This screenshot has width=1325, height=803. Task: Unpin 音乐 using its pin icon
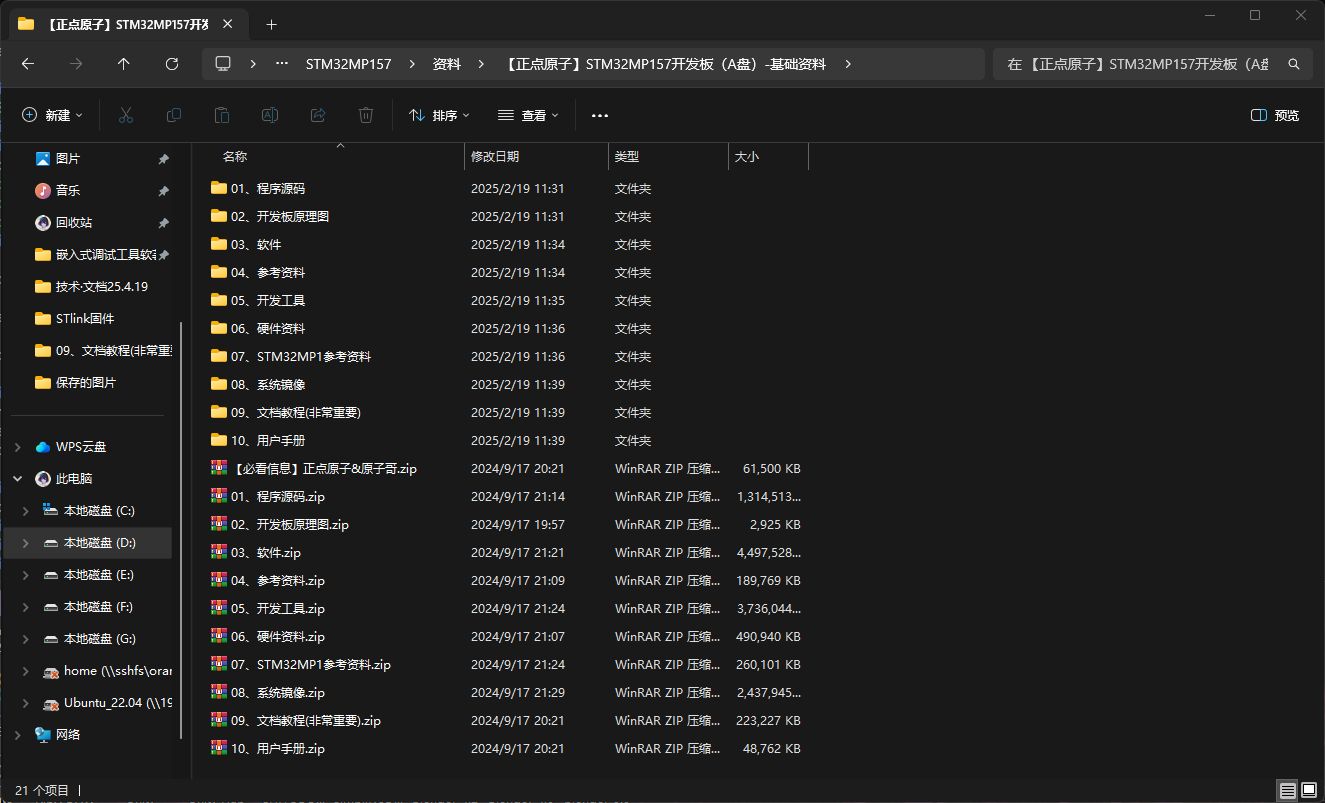coord(163,191)
